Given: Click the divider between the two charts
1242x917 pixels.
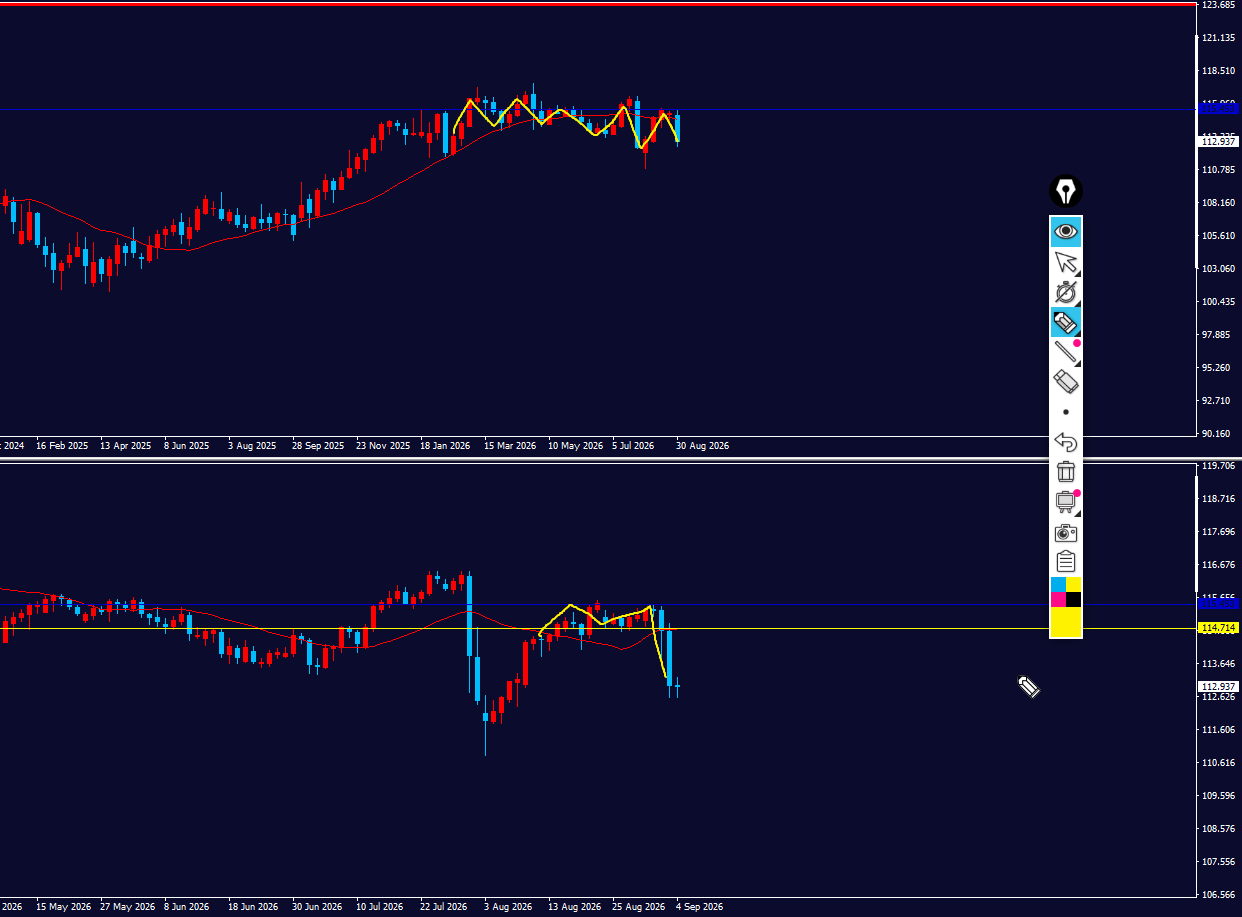Looking at the screenshot, I should tap(598, 458).
